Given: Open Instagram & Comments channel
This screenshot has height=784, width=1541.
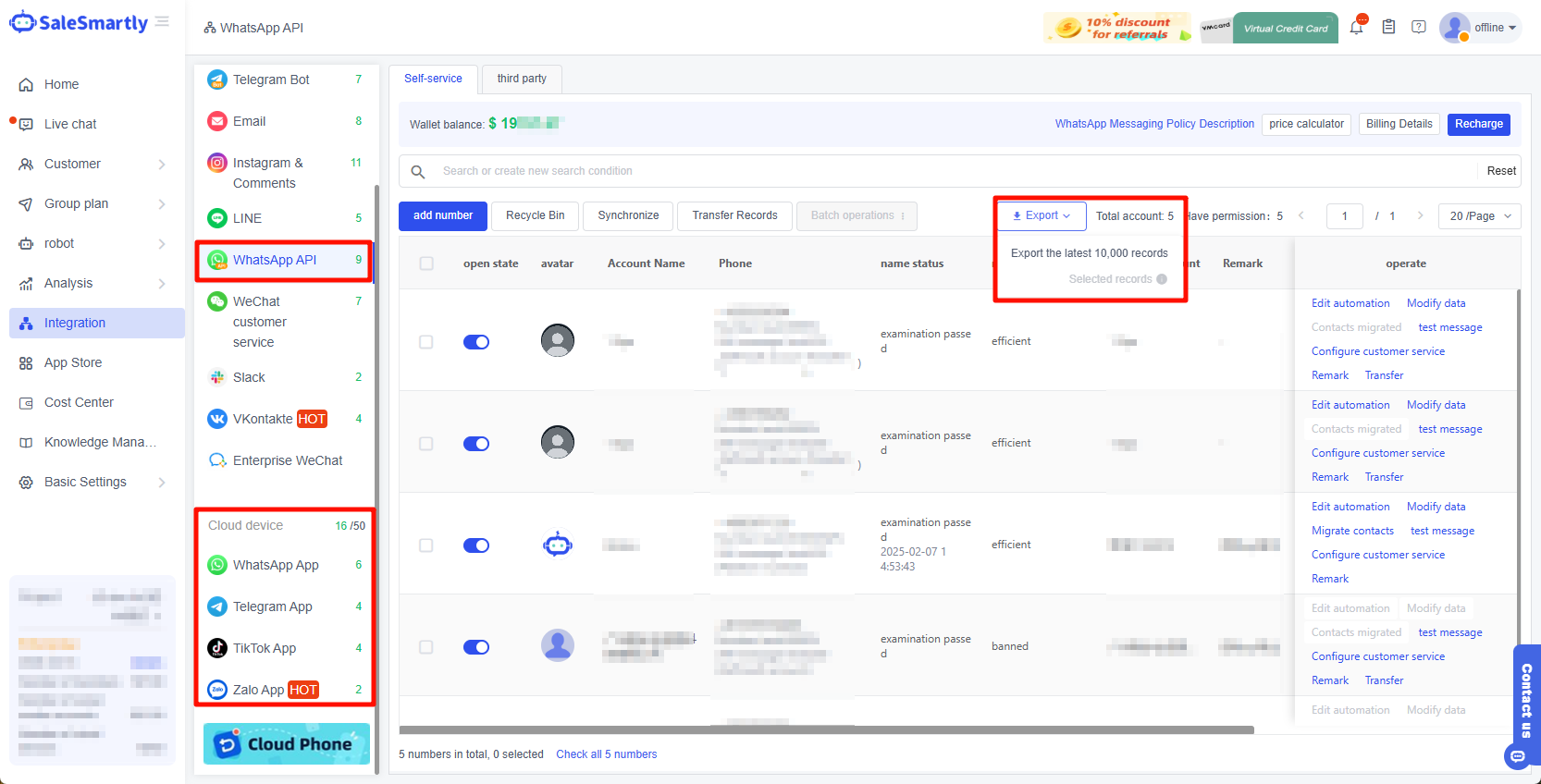Looking at the screenshot, I should click(284, 173).
